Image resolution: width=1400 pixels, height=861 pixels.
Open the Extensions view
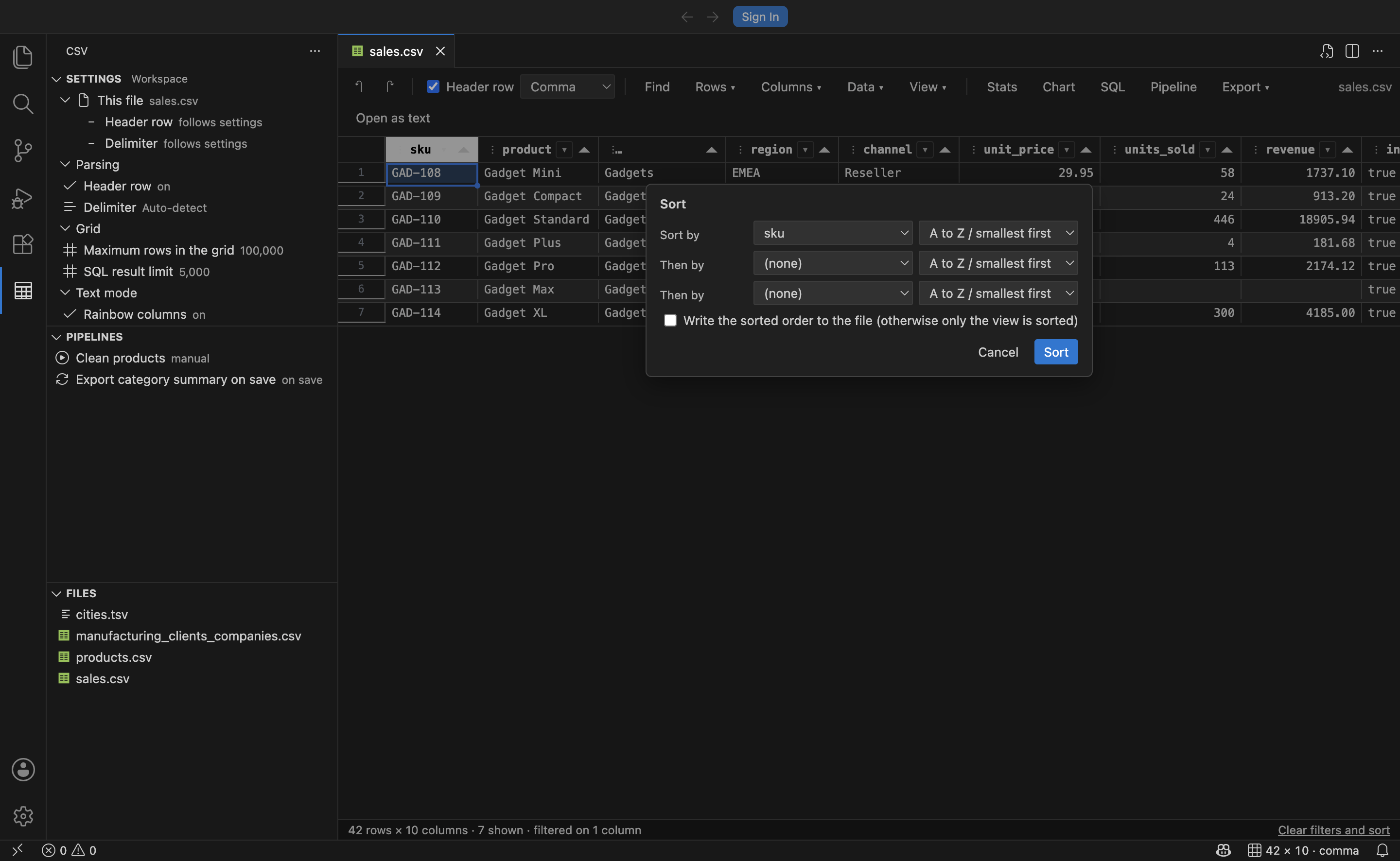(23, 244)
